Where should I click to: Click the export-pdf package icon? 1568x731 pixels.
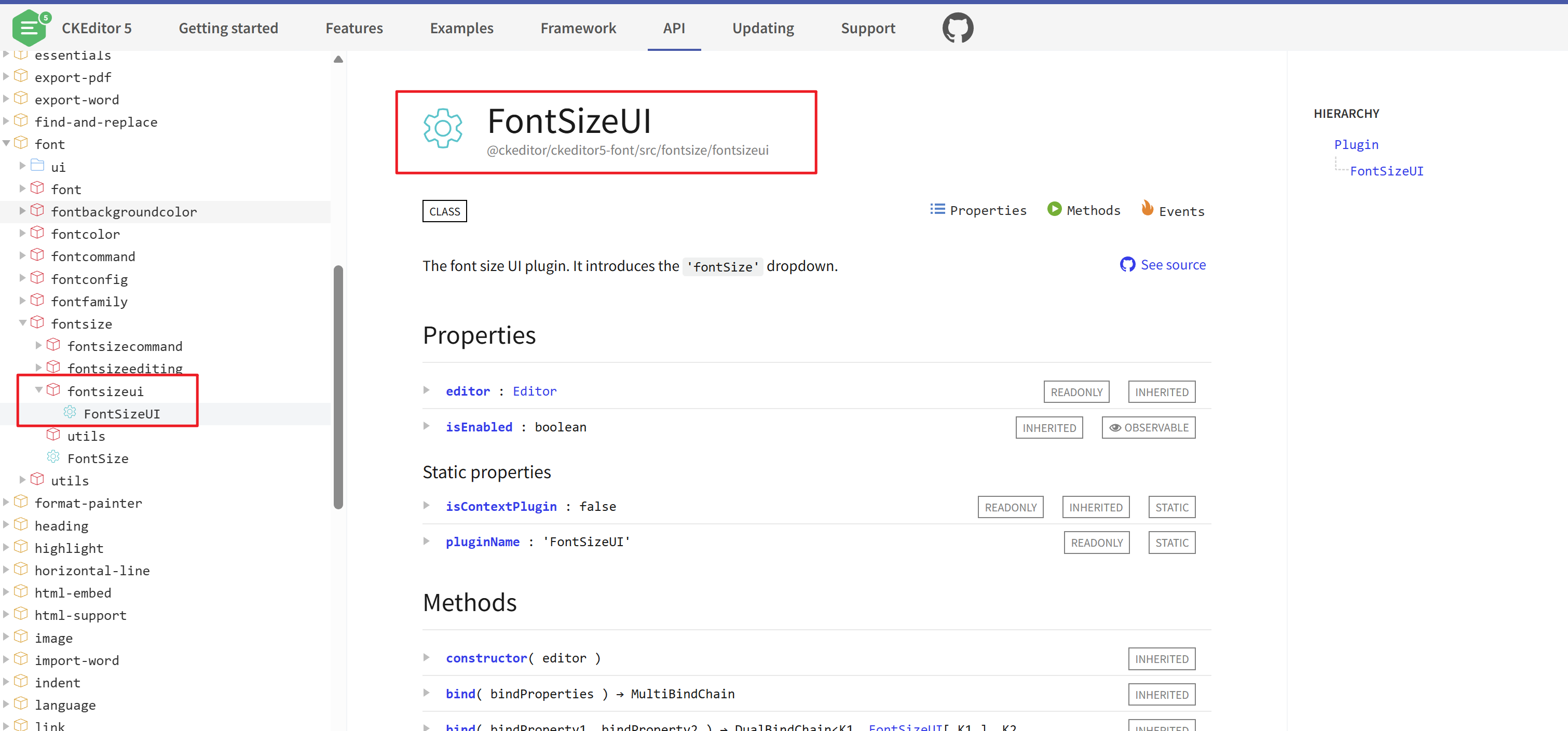click(21, 76)
